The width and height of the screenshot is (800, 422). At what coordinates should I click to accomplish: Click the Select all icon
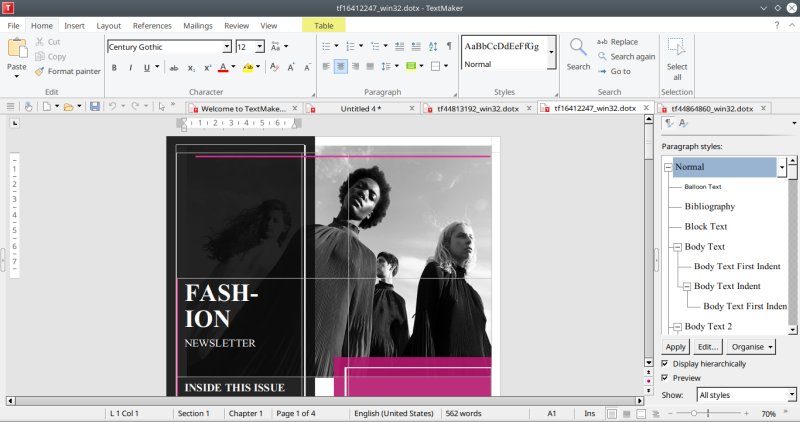point(677,47)
